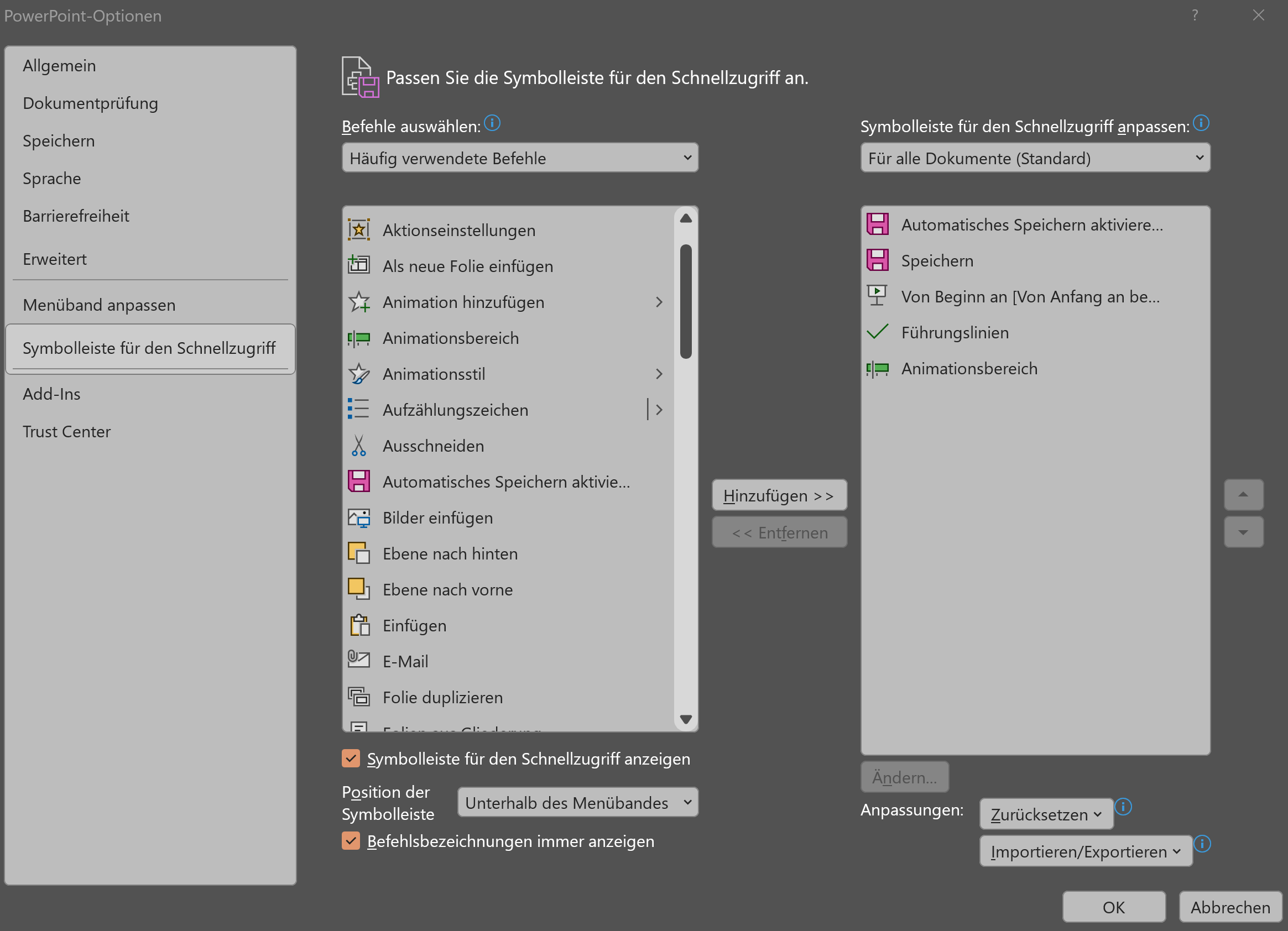Click the Animation hinzufügen star icon
The image size is (1288, 931).
click(359, 302)
